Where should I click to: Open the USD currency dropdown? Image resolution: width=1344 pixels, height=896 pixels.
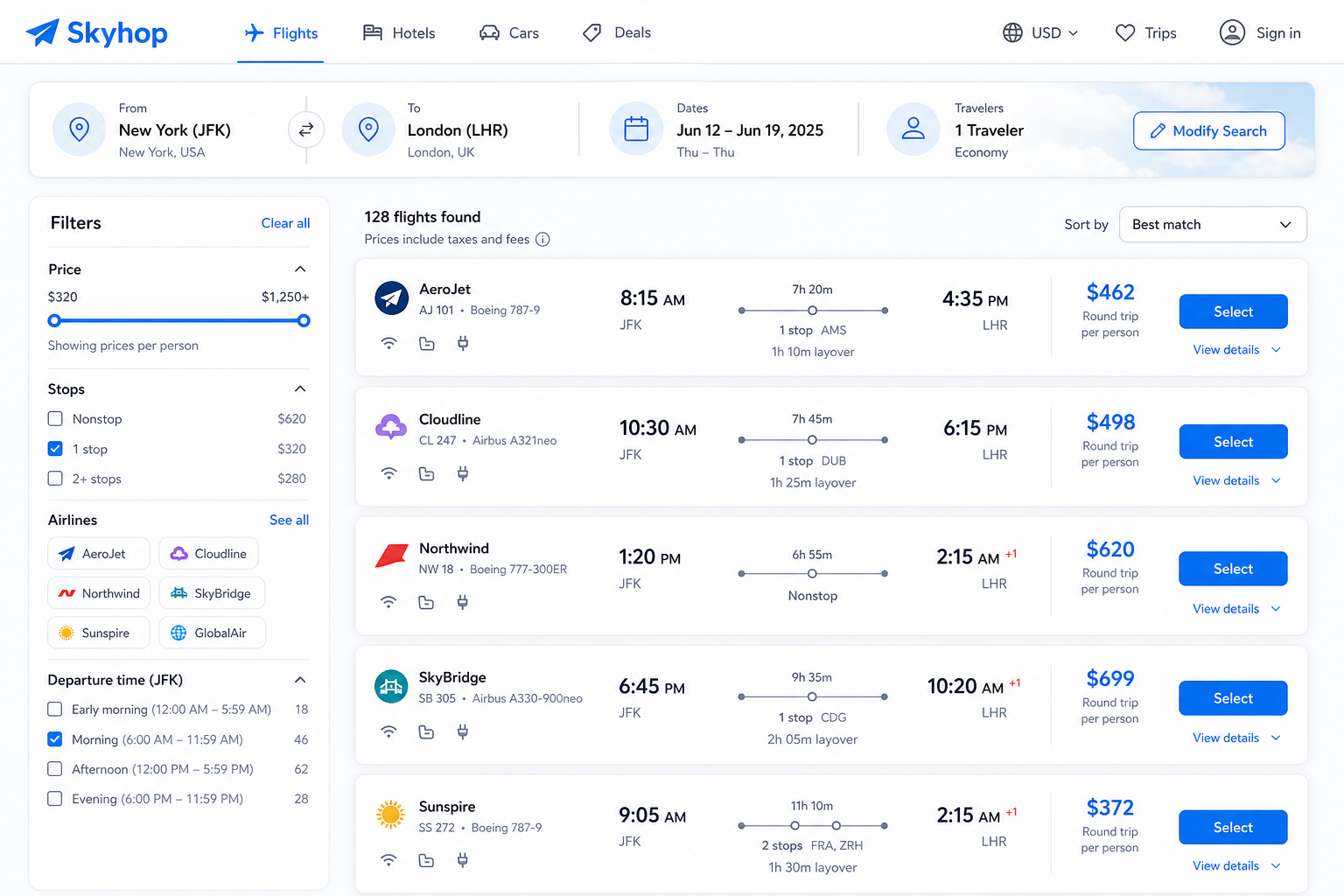(x=1041, y=33)
